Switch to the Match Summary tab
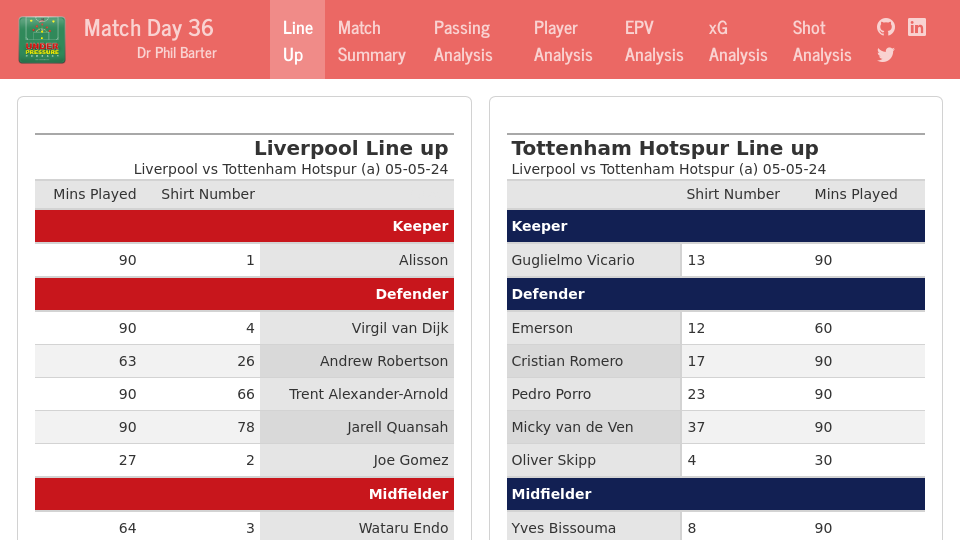Image resolution: width=960 pixels, height=540 pixels. point(371,40)
